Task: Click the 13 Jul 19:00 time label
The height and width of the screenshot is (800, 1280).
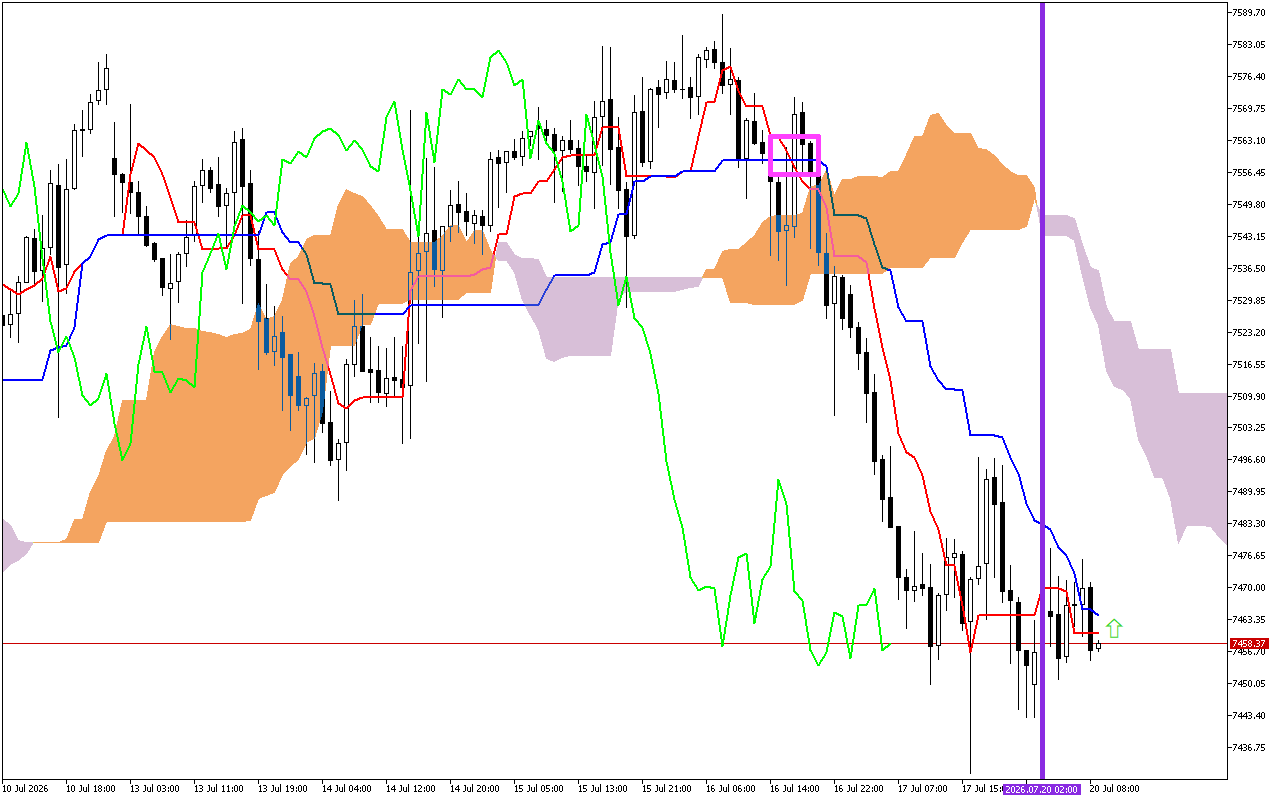Action: coord(282,789)
